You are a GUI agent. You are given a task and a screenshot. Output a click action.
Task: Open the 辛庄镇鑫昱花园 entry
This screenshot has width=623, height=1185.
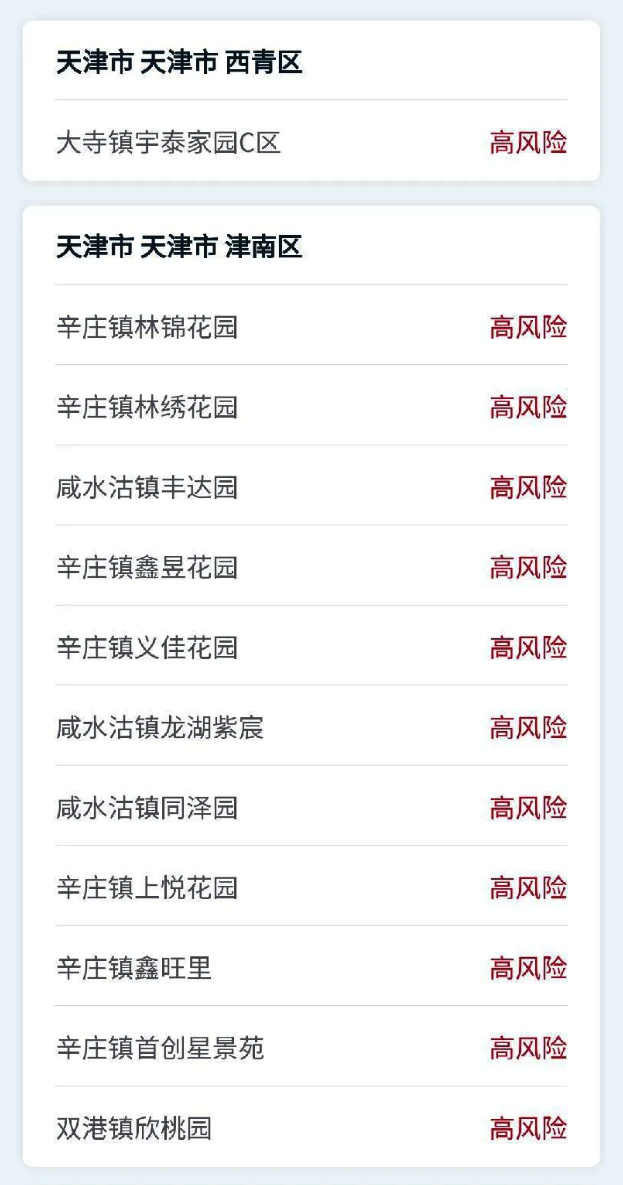(x=311, y=568)
